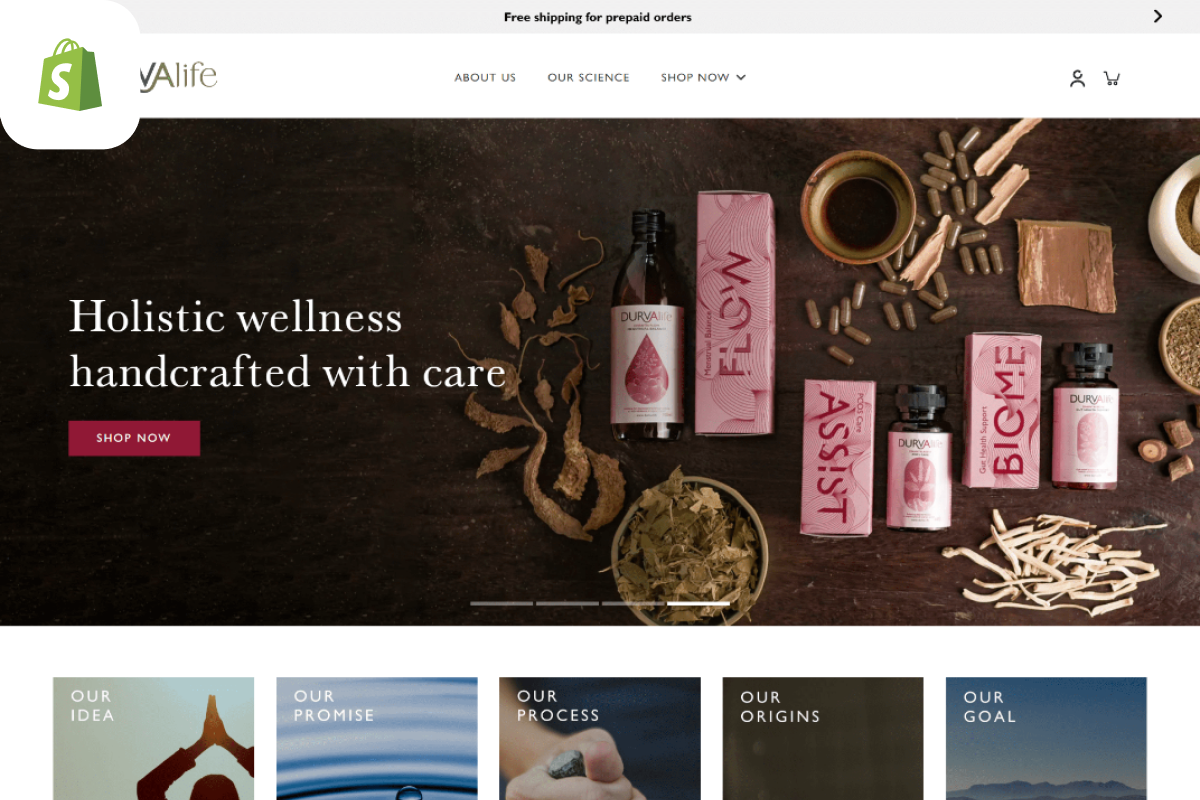Select the second hero slide indicator

click(x=567, y=603)
